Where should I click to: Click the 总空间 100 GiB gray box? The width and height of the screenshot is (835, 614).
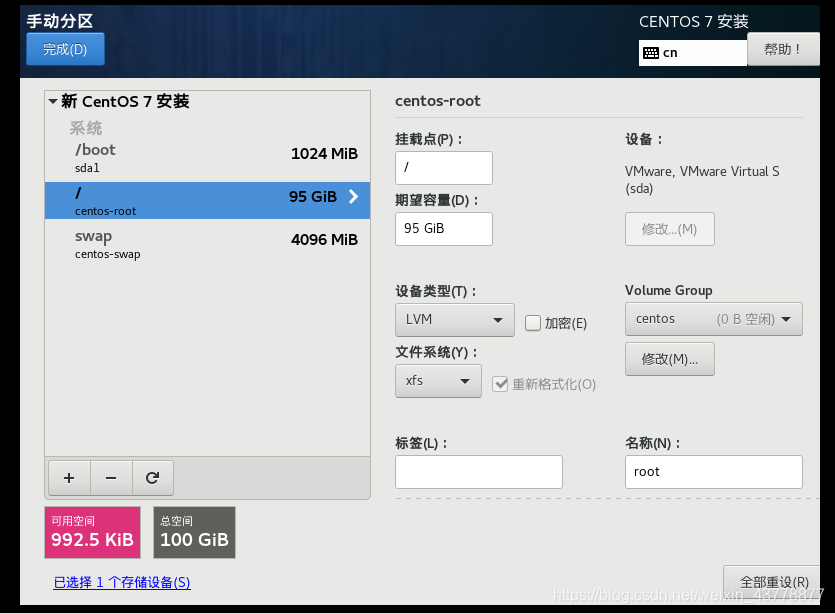pyautogui.click(x=194, y=533)
